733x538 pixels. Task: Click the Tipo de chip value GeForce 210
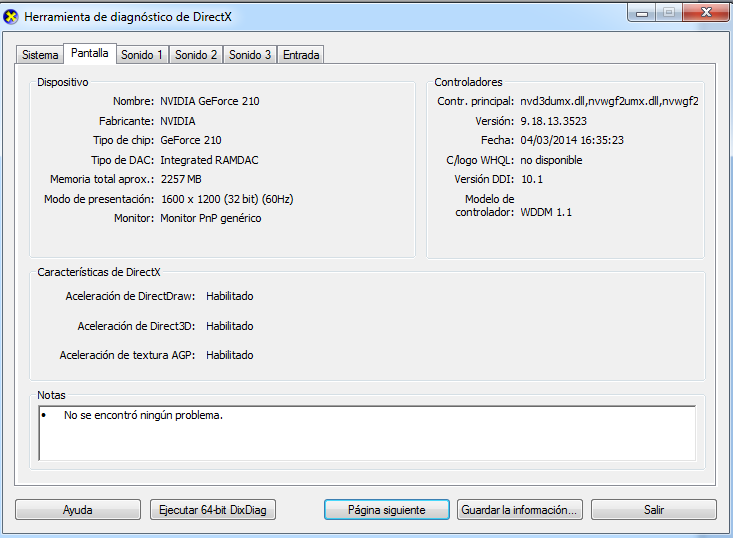(x=191, y=140)
